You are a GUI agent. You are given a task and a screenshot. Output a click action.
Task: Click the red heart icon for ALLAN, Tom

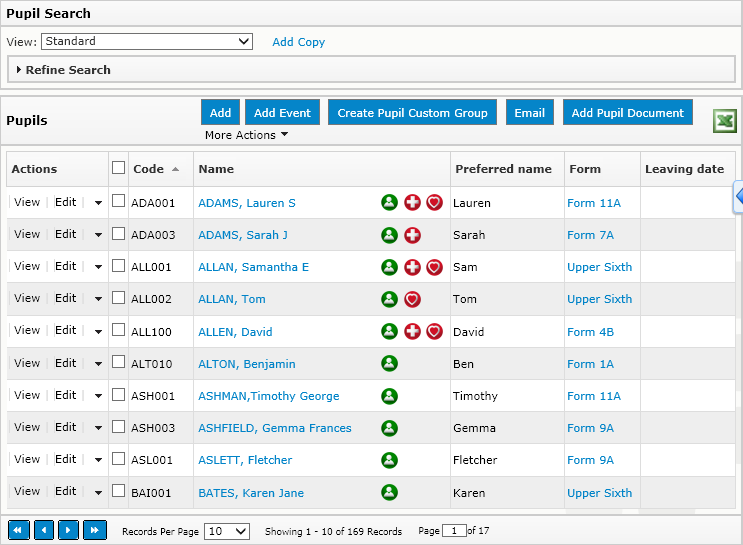pos(412,299)
